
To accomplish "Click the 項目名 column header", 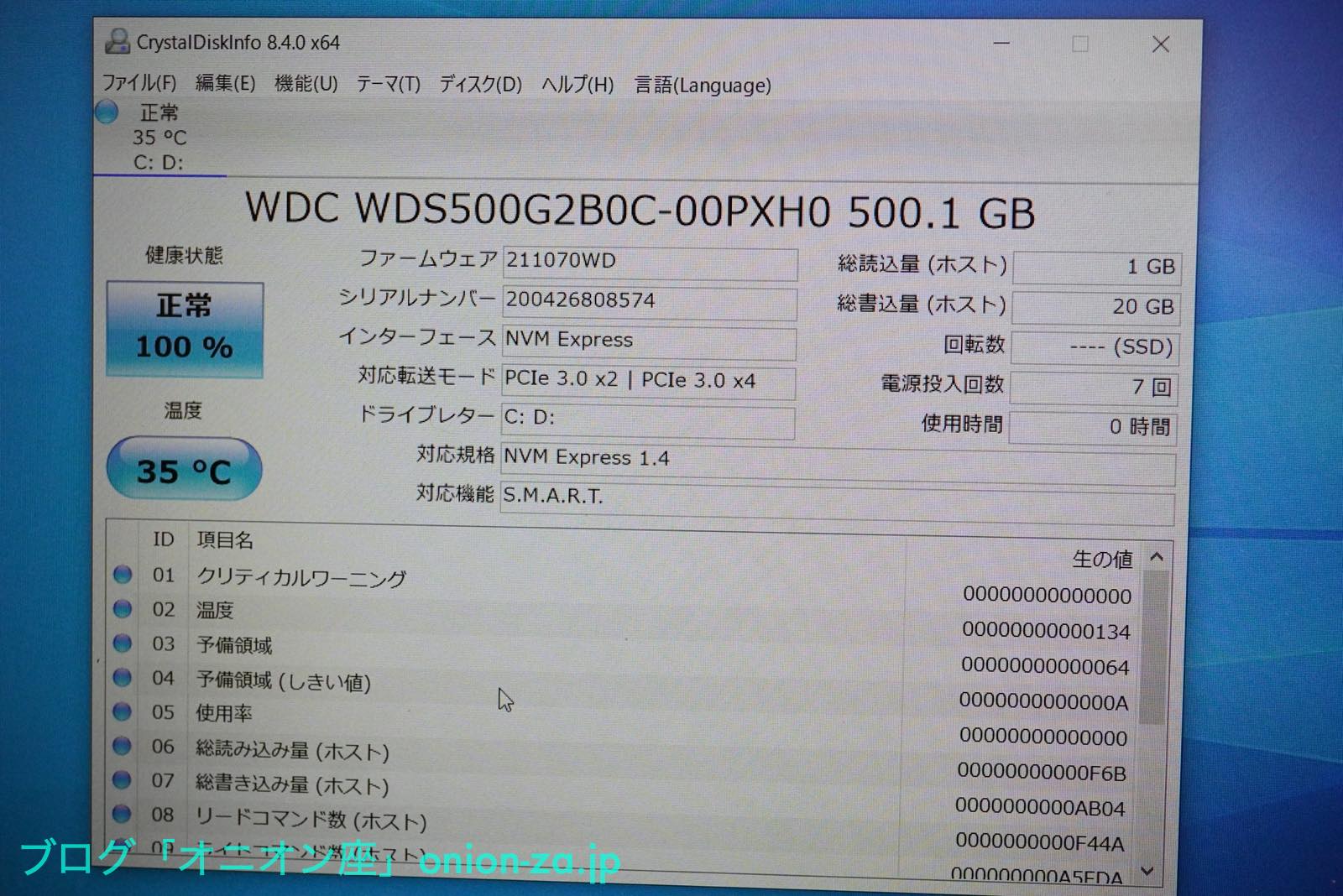I will tap(225, 540).
